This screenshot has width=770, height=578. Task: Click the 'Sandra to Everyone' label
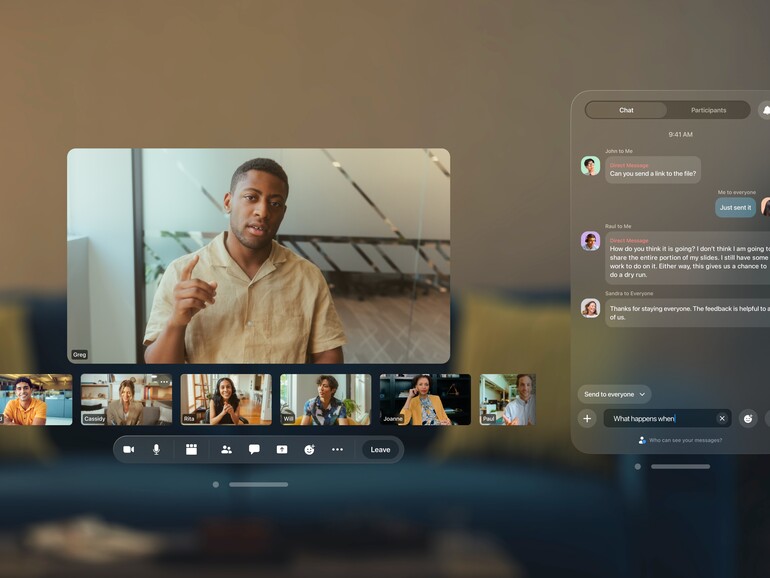click(x=629, y=294)
